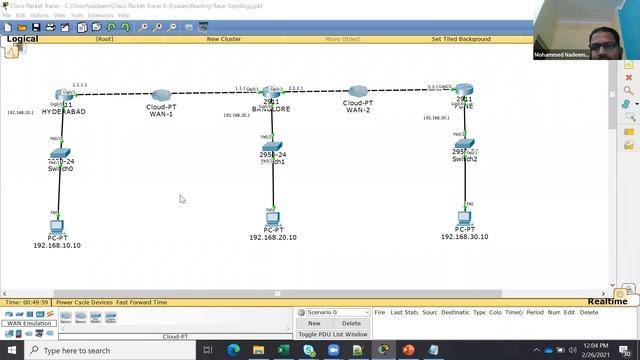
Task: Click the Zoom Reset magnifier icon
Action: click(x=157, y=27)
